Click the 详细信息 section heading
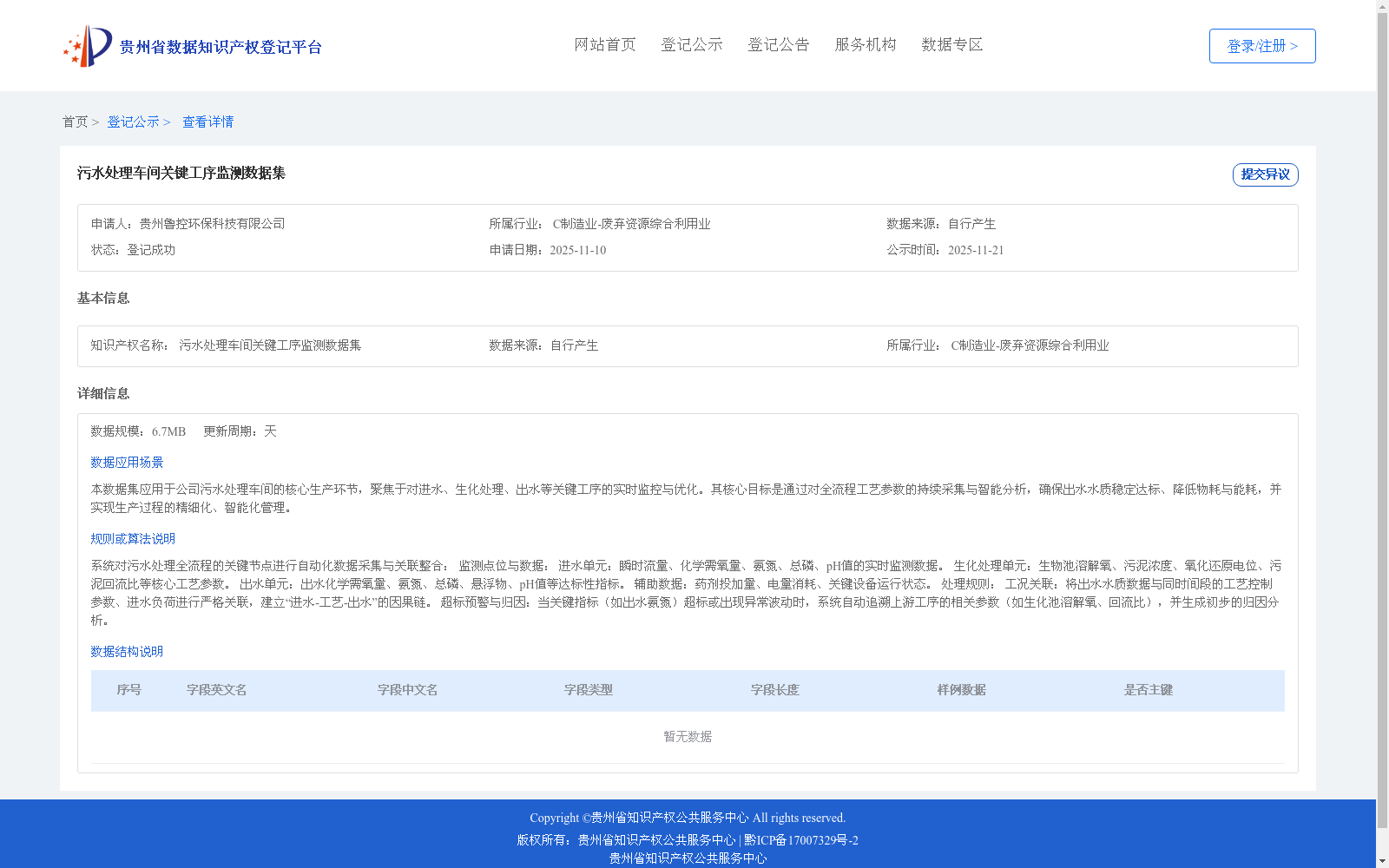1389x868 pixels. point(103,393)
